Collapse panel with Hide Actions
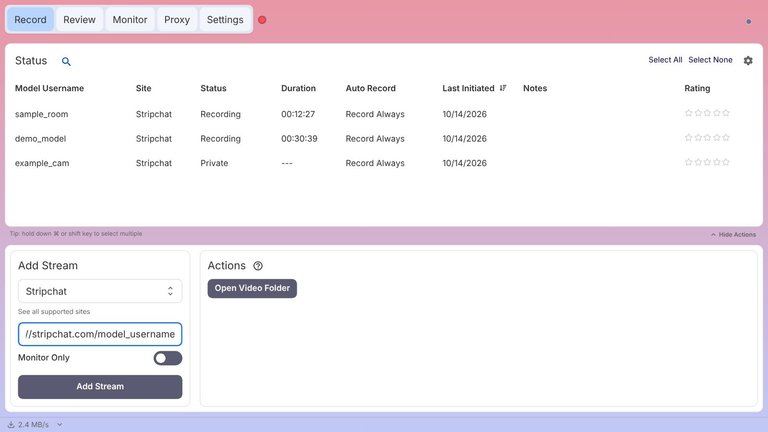The image size is (768, 432). coord(733,235)
